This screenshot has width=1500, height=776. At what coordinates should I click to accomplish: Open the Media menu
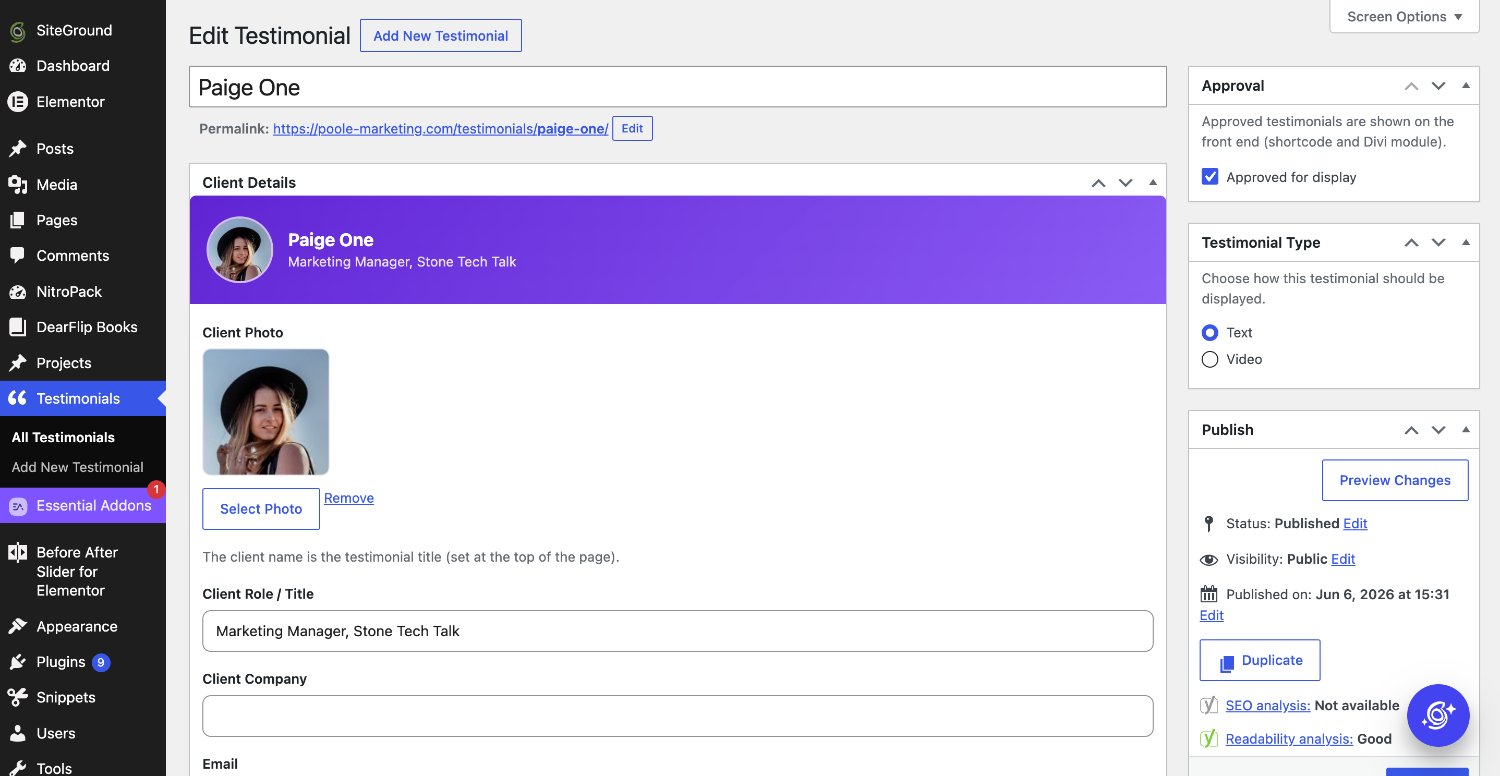click(x=57, y=185)
